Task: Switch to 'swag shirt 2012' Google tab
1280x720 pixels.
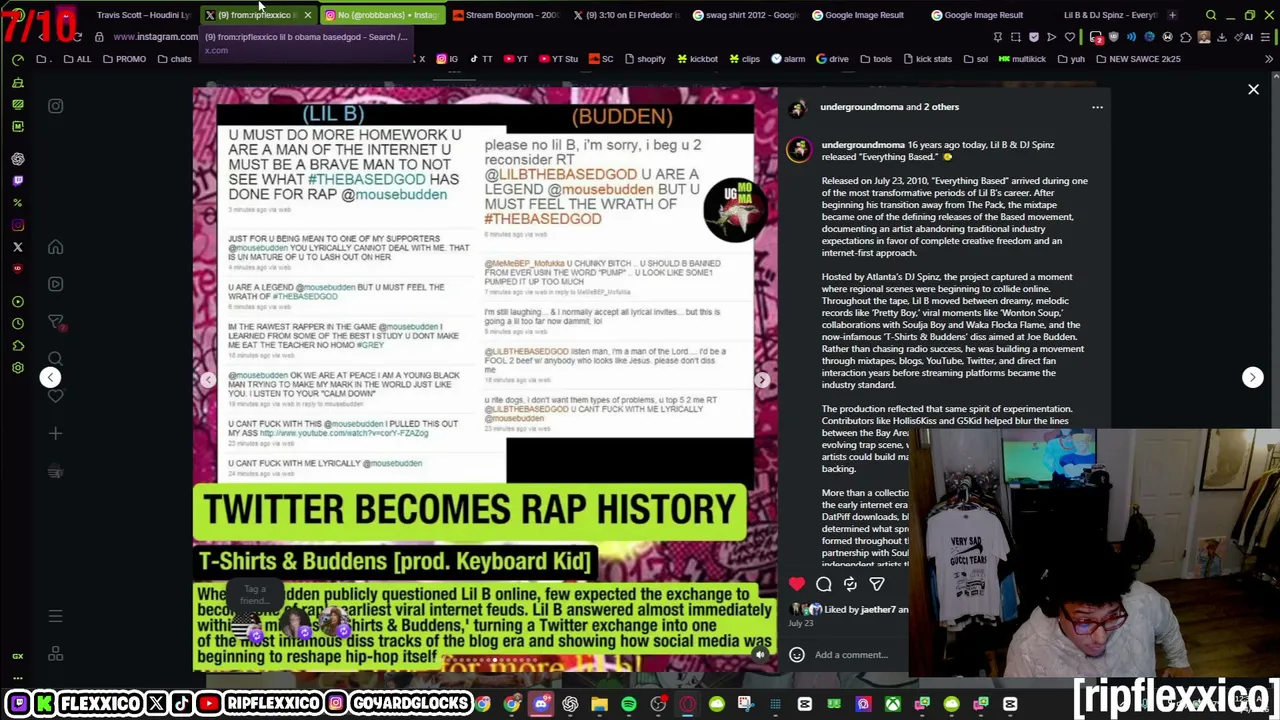Action: [745, 15]
